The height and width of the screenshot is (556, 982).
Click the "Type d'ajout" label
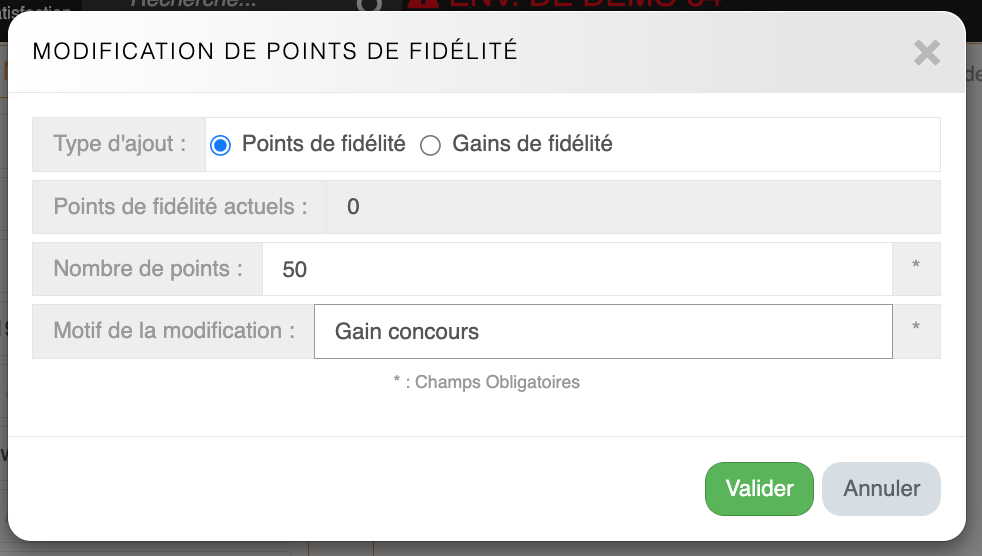(x=119, y=144)
